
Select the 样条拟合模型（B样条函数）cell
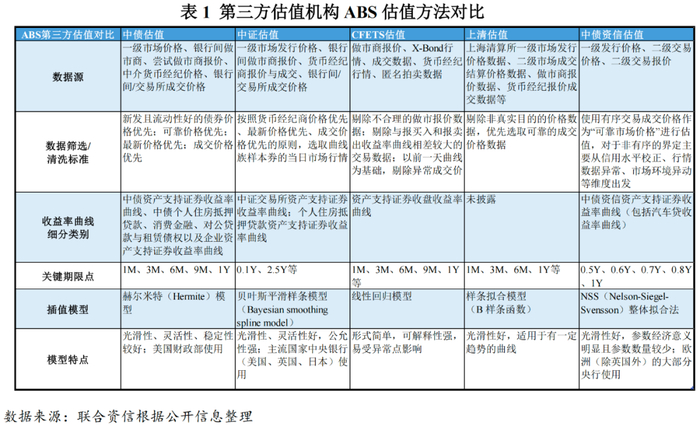522,309
